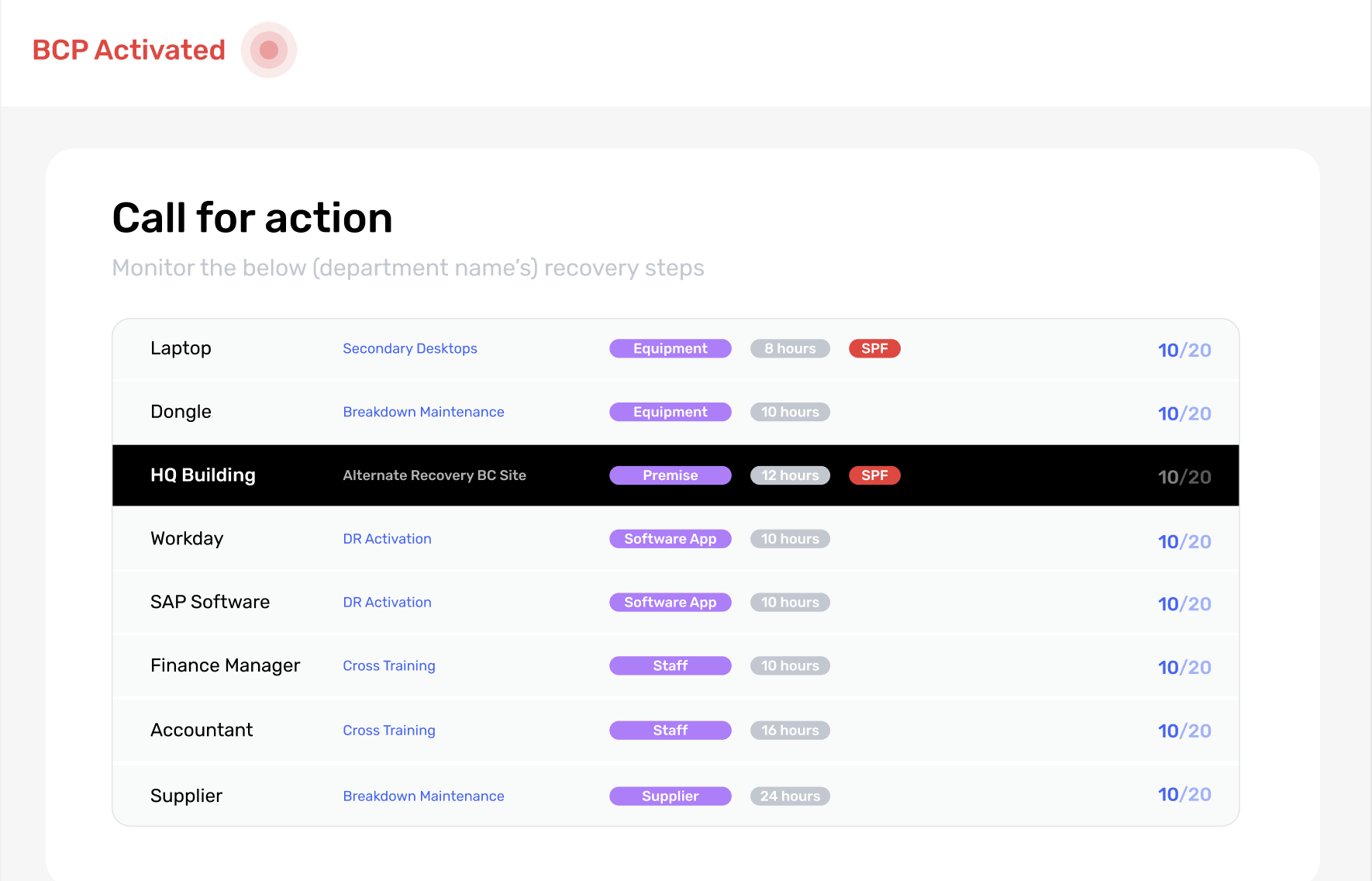The width and height of the screenshot is (1372, 881).
Task: Click the Equipment tag in Laptop row
Action: click(670, 349)
